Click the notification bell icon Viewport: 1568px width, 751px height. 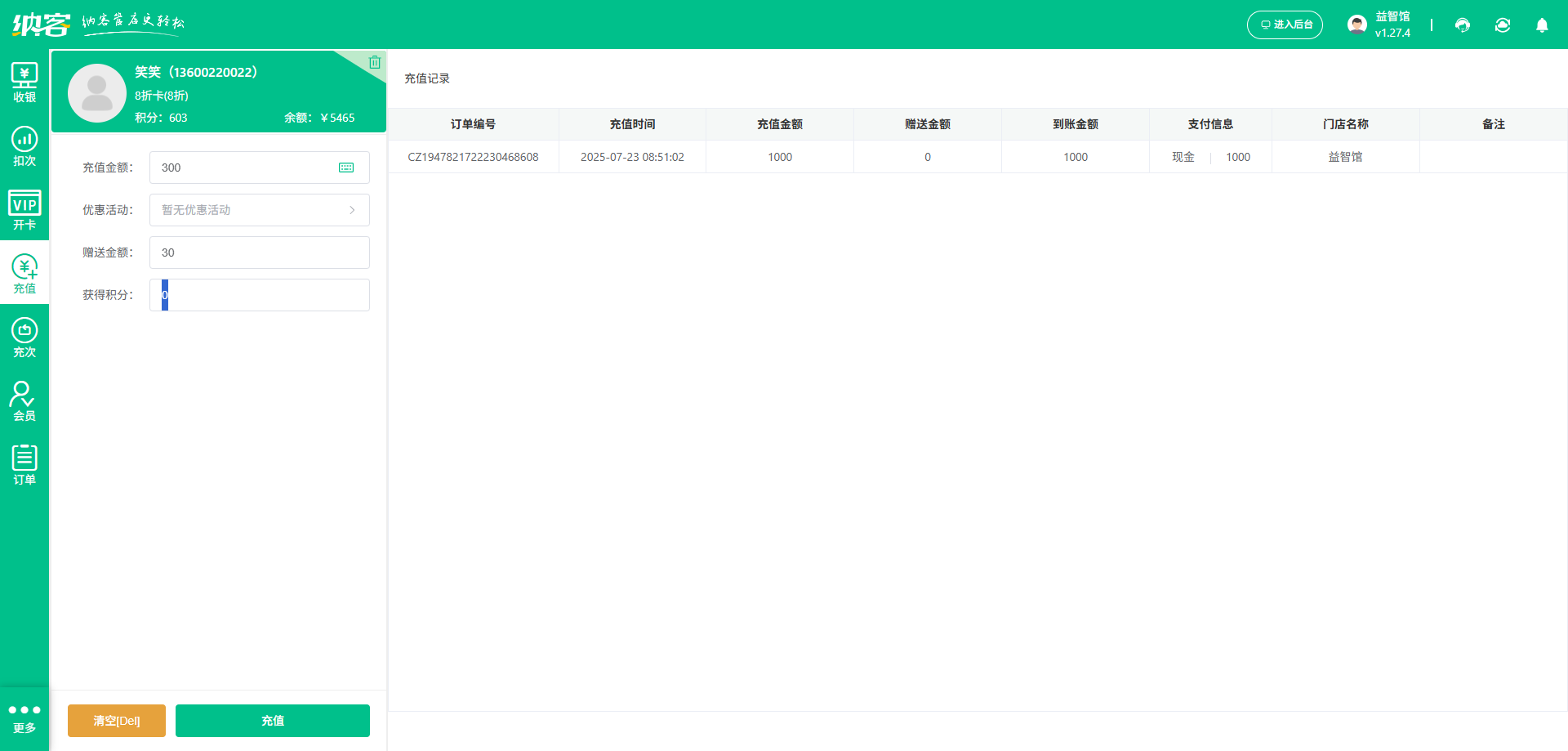pyautogui.click(x=1542, y=25)
